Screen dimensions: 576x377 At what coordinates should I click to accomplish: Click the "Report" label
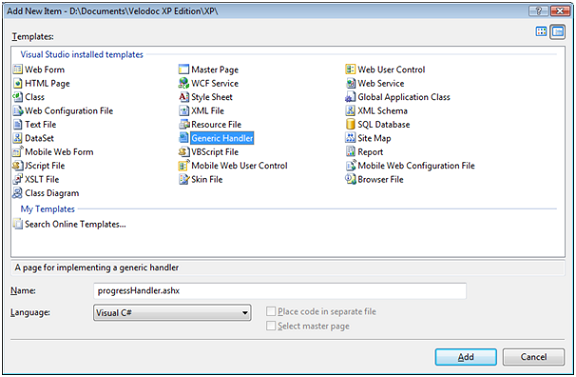(x=370, y=152)
